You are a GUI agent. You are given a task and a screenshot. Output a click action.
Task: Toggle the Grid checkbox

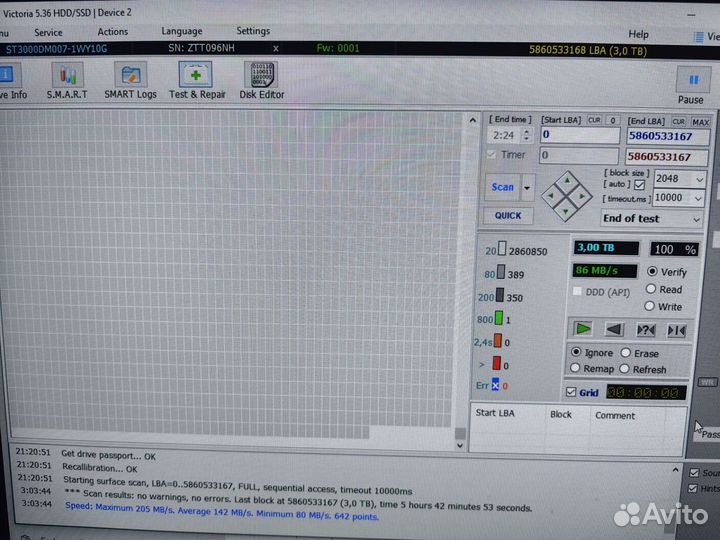pos(571,393)
